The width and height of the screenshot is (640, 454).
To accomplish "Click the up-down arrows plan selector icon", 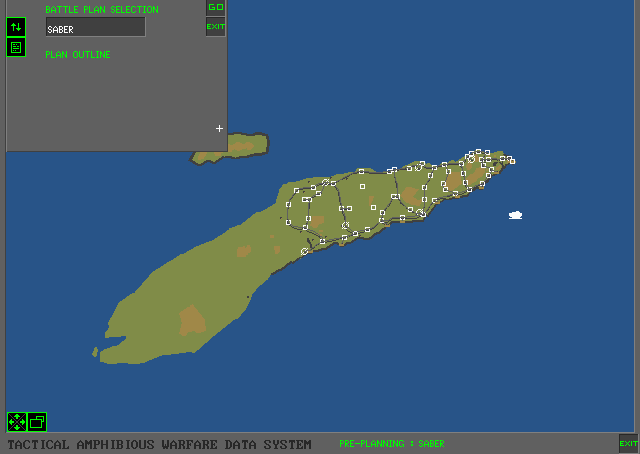I will coord(16,27).
